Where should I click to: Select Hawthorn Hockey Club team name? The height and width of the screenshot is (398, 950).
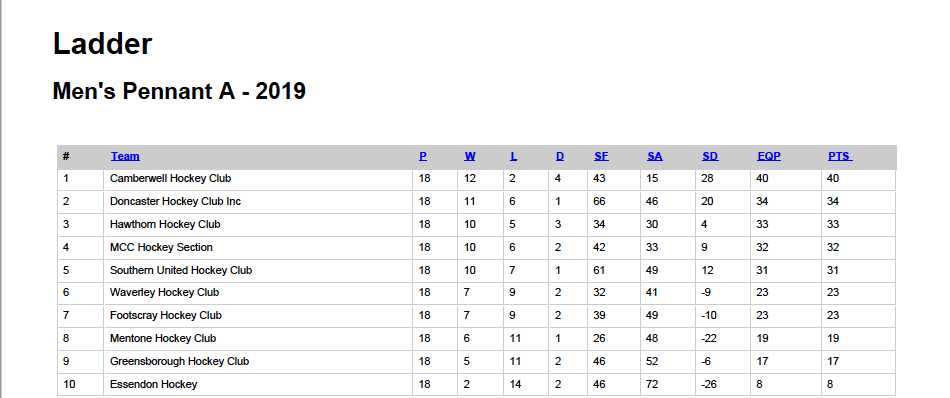[x=165, y=224]
